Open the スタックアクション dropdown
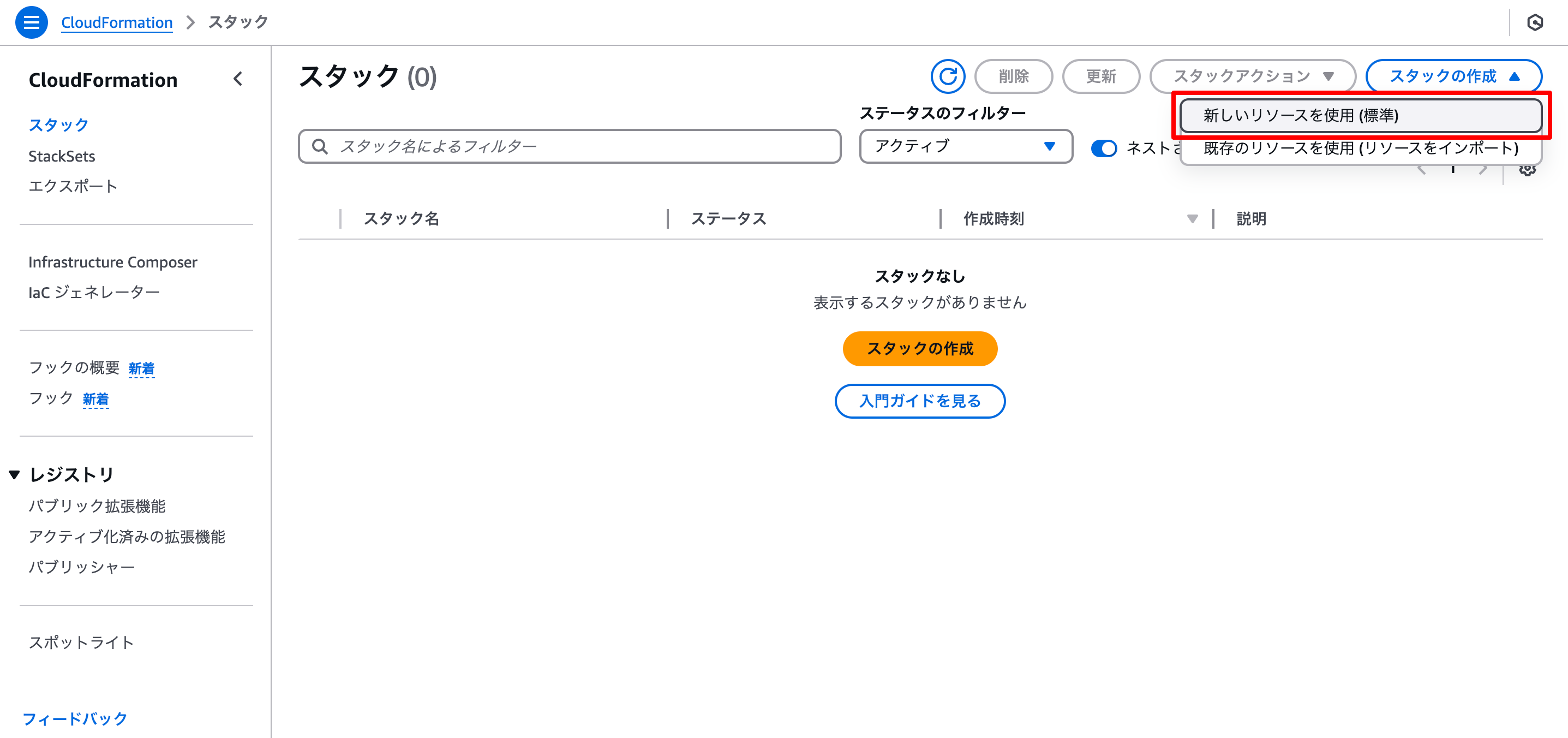This screenshot has width=1568, height=738. point(1252,76)
